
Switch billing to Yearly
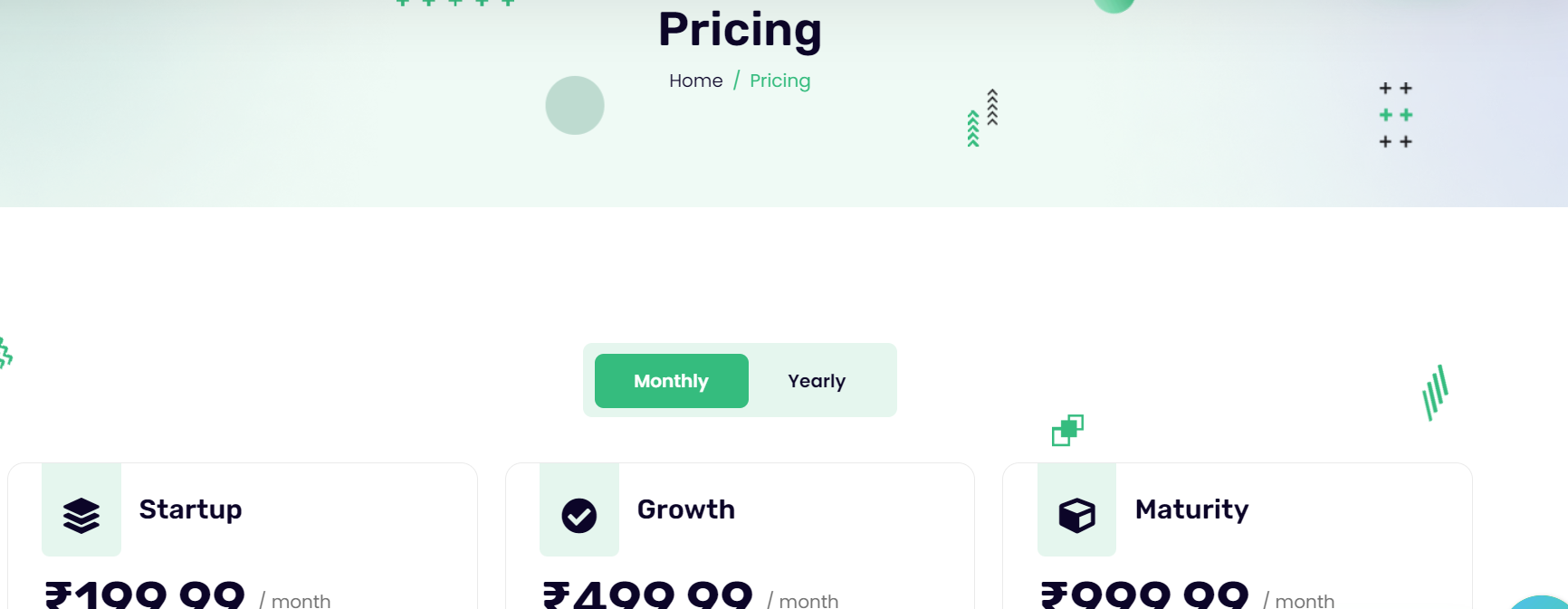click(817, 381)
